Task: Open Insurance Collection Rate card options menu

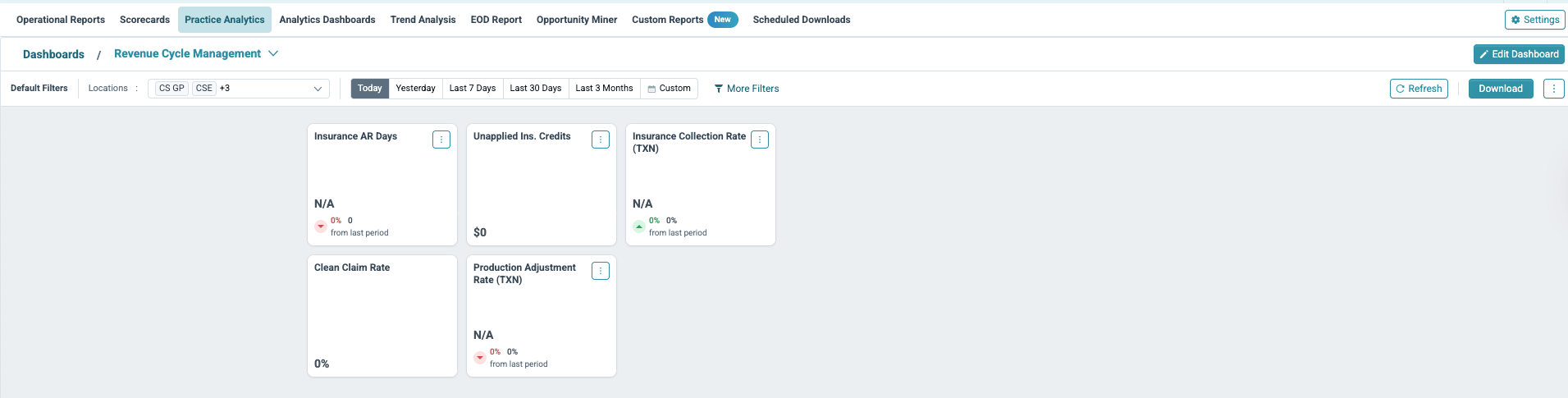Action: pyautogui.click(x=760, y=140)
